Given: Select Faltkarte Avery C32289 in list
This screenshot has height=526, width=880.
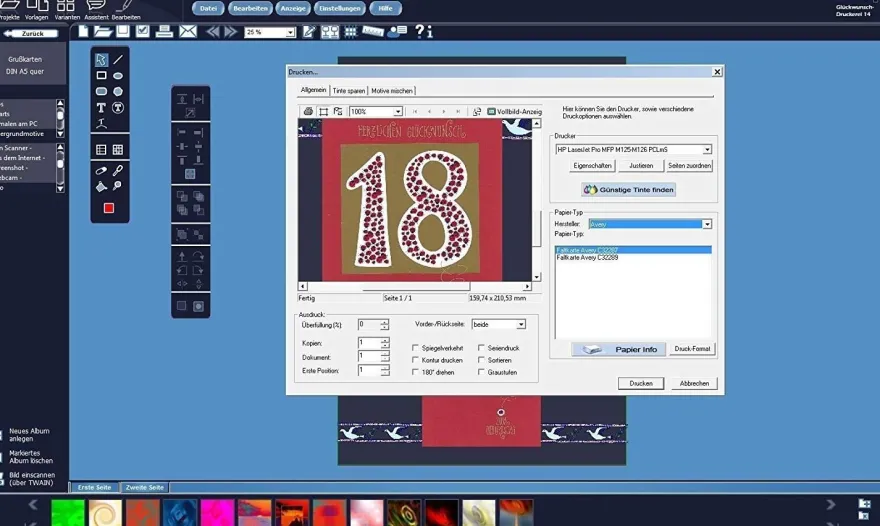Looking at the screenshot, I should pos(633,258).
